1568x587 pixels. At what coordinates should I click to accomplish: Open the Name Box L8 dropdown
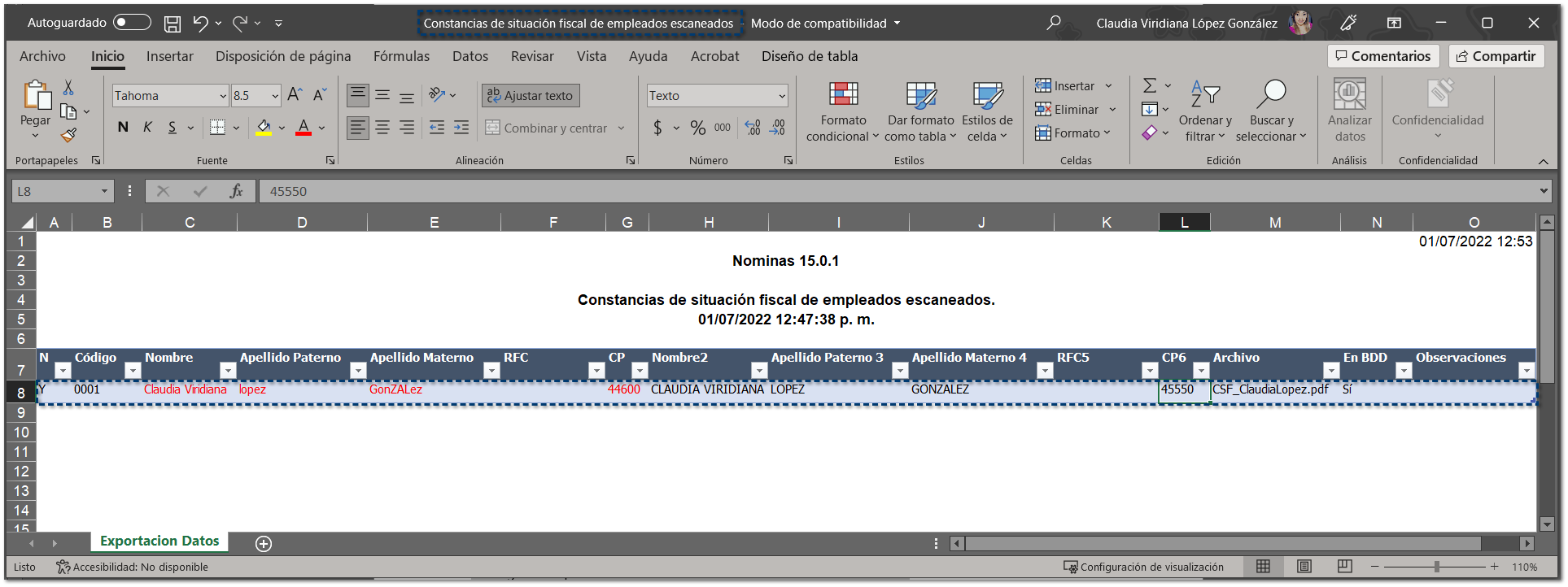pos(104,191)
